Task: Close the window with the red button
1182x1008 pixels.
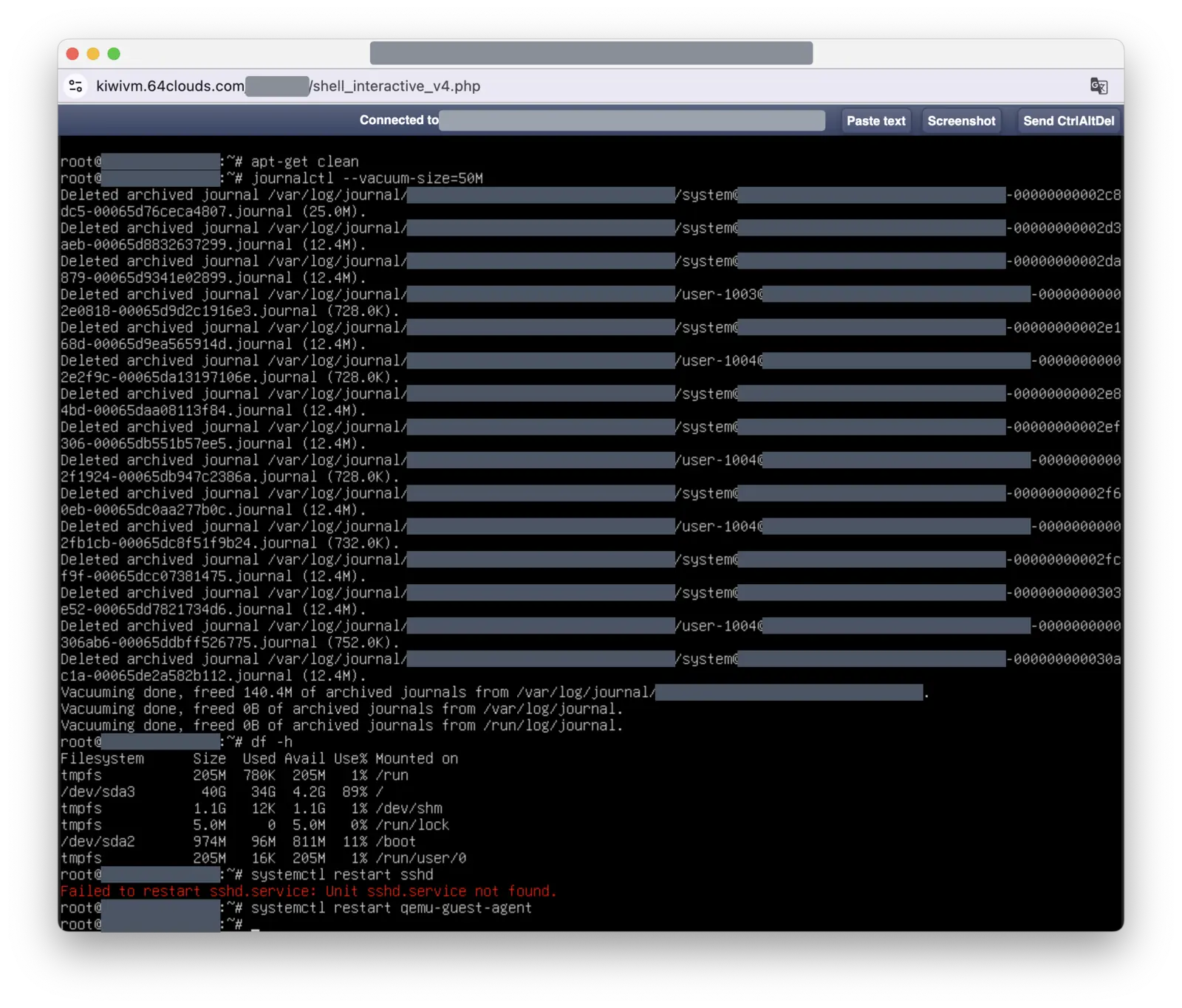Action: tap(72, 54)
